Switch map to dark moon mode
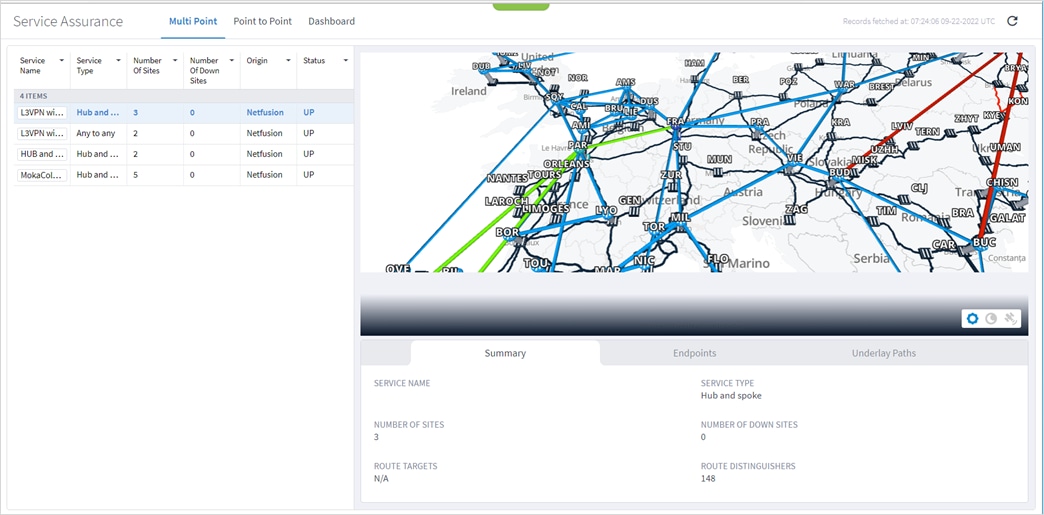The height and width of the screenshot is (515, 1044). coord(991,319)
